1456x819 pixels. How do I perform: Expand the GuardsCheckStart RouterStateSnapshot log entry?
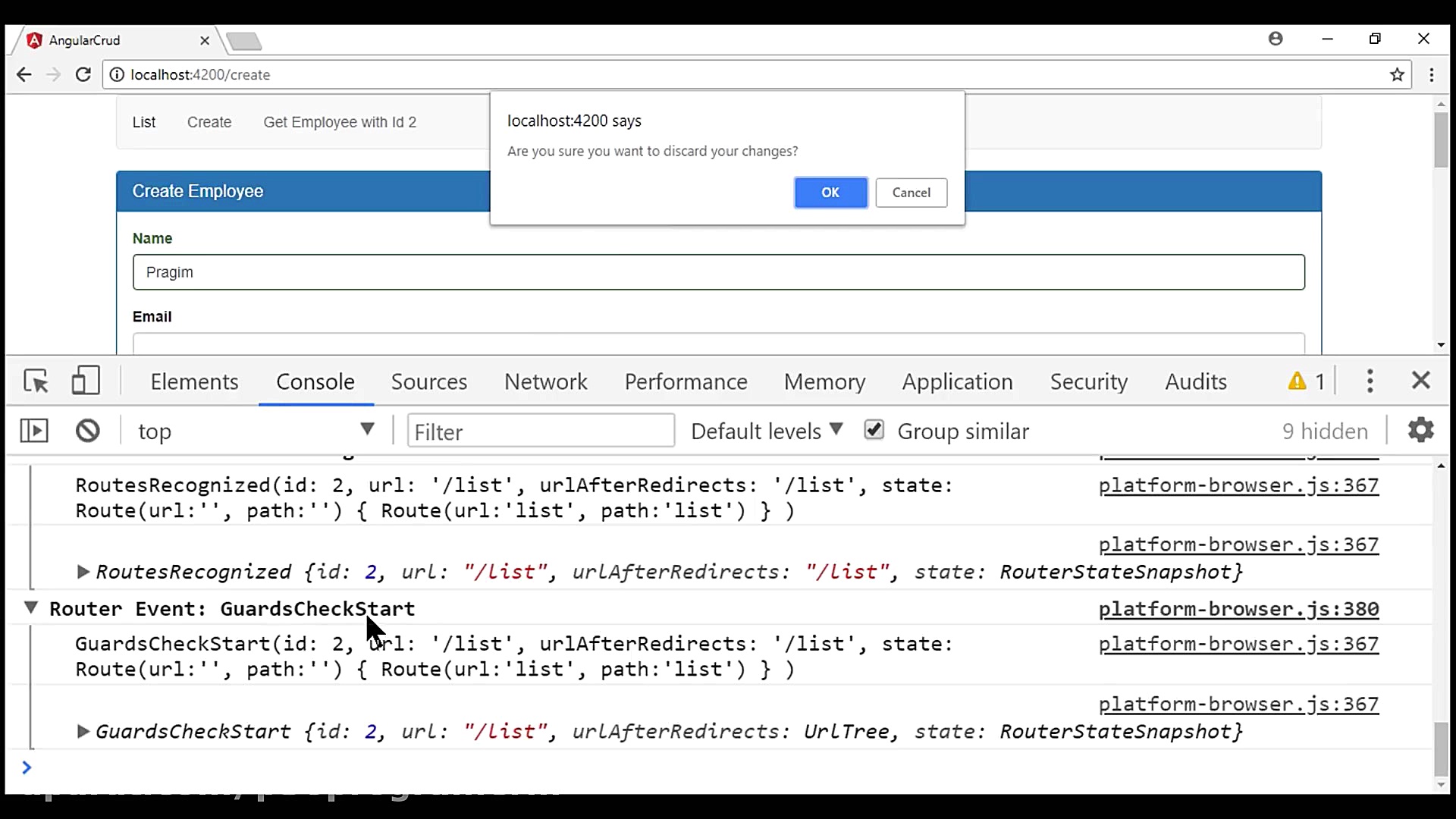(82, 732)
